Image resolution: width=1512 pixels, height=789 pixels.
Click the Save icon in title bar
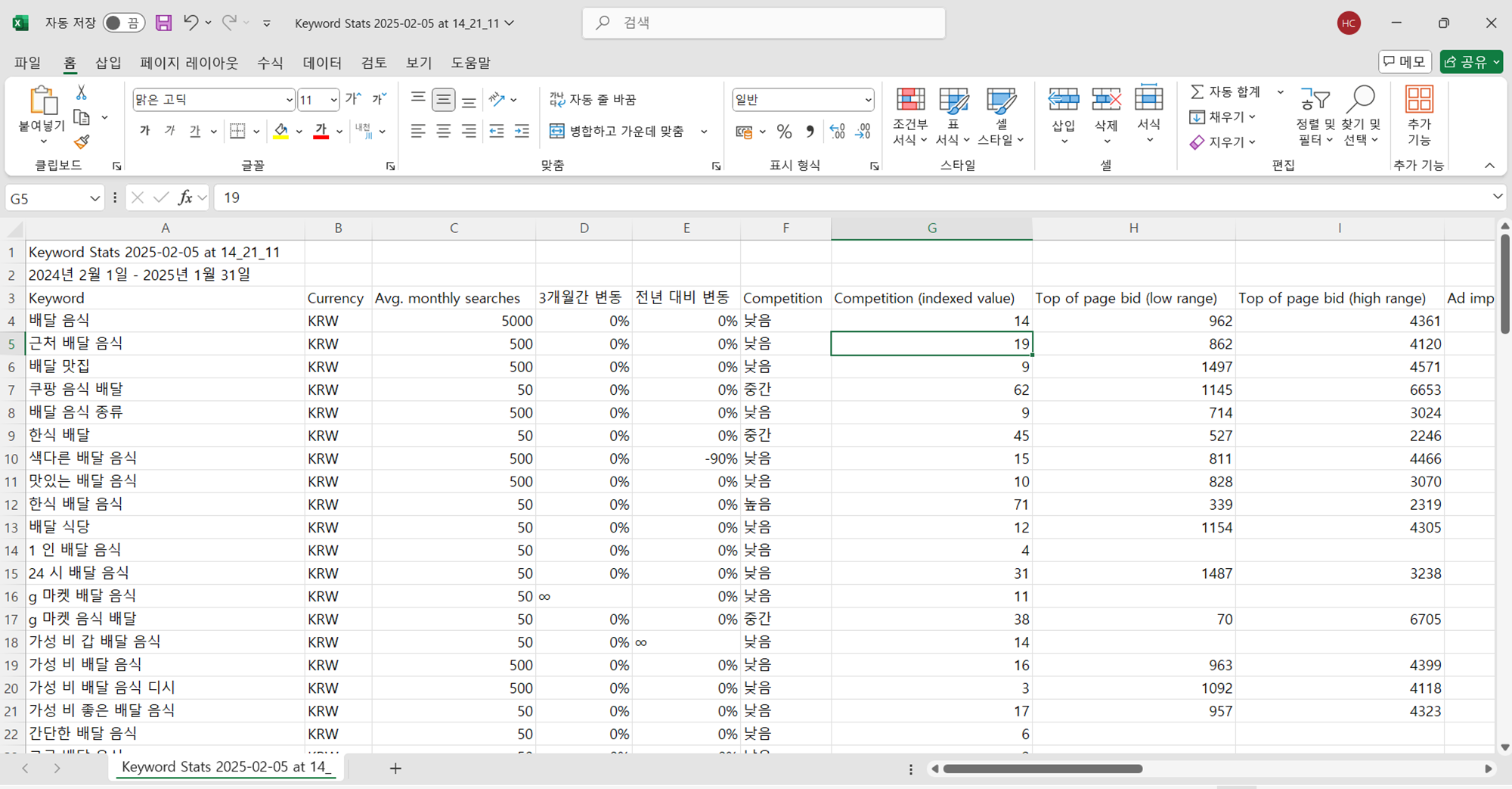[163, 23]
